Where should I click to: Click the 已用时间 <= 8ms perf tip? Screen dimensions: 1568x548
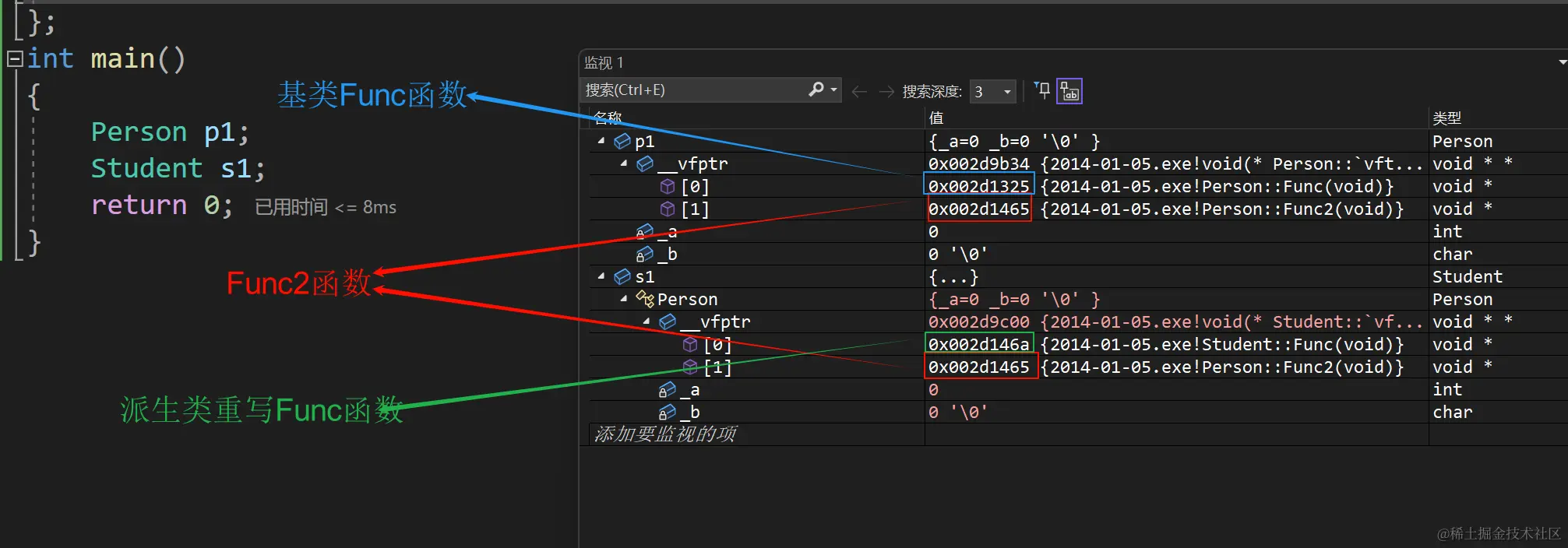point(326,207)
